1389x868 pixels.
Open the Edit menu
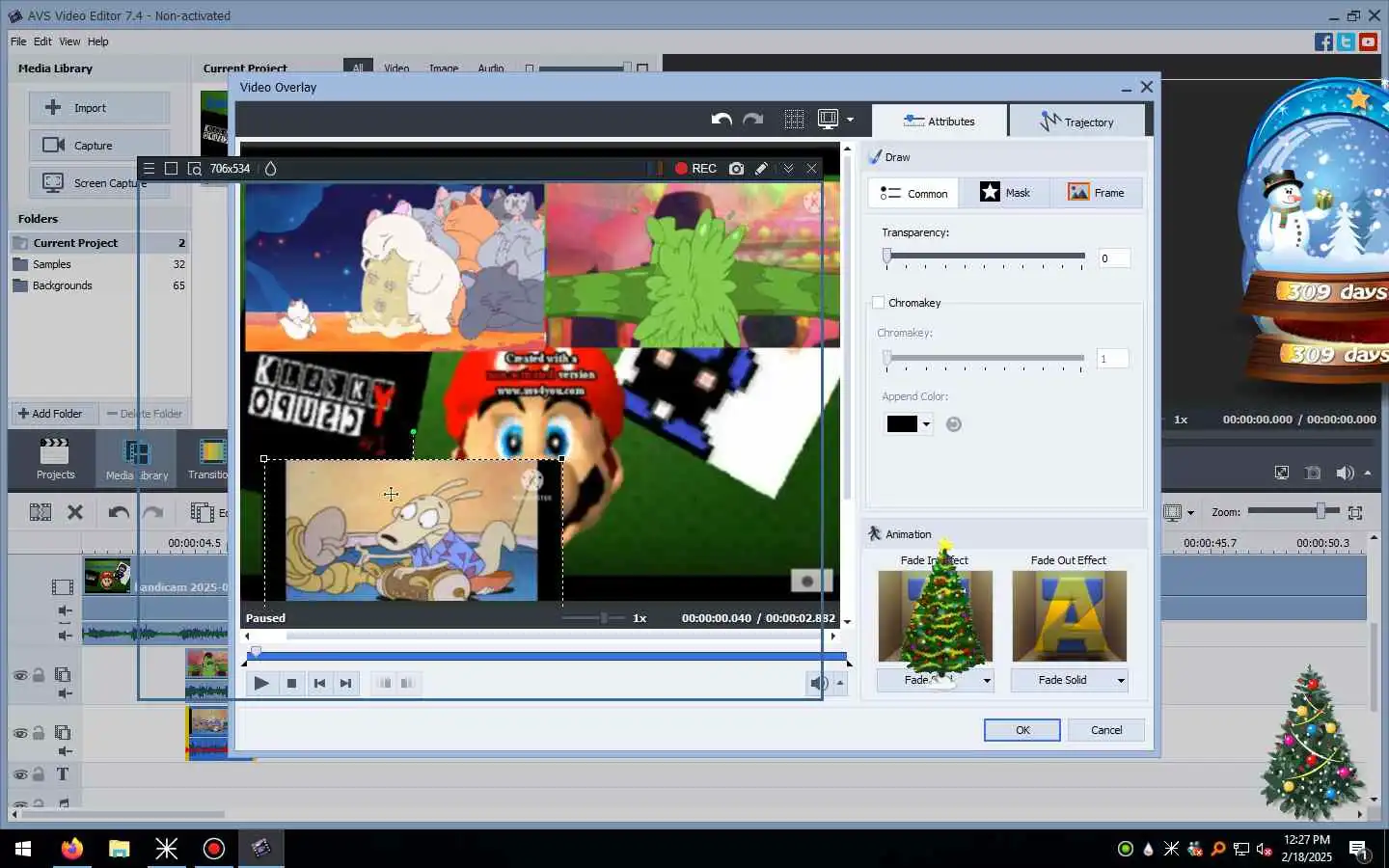pyautogui.click(x=42, y=41)
